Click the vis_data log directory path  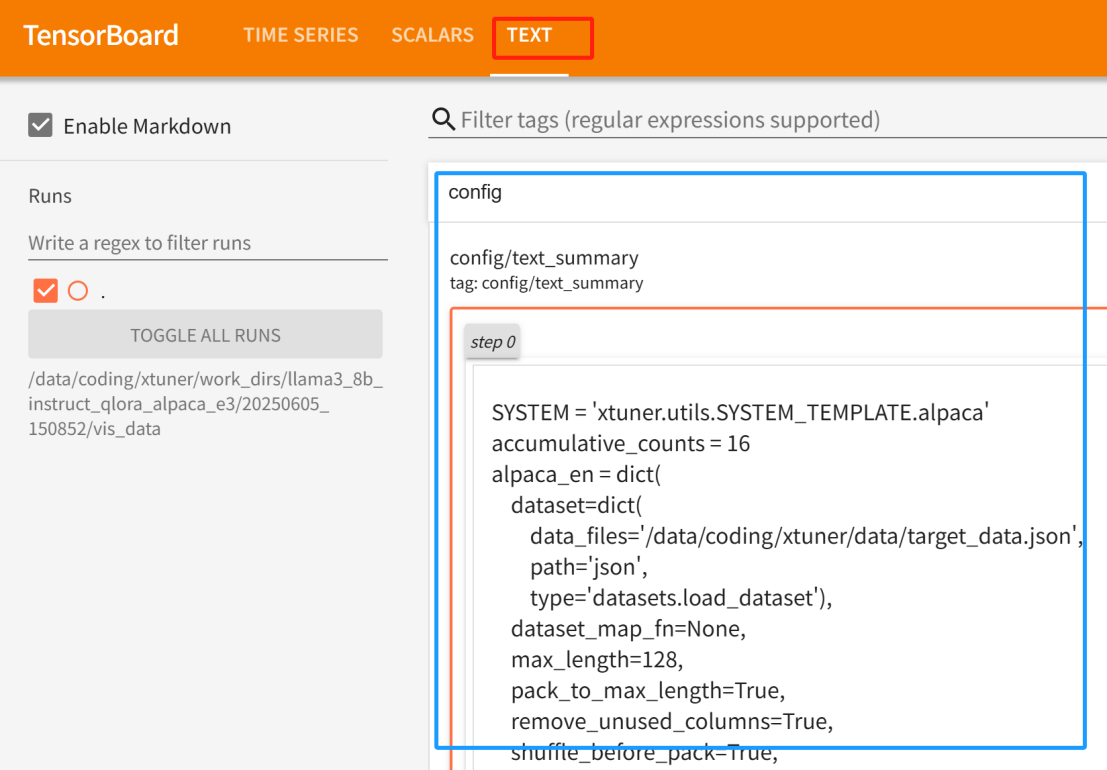point(205,404)
